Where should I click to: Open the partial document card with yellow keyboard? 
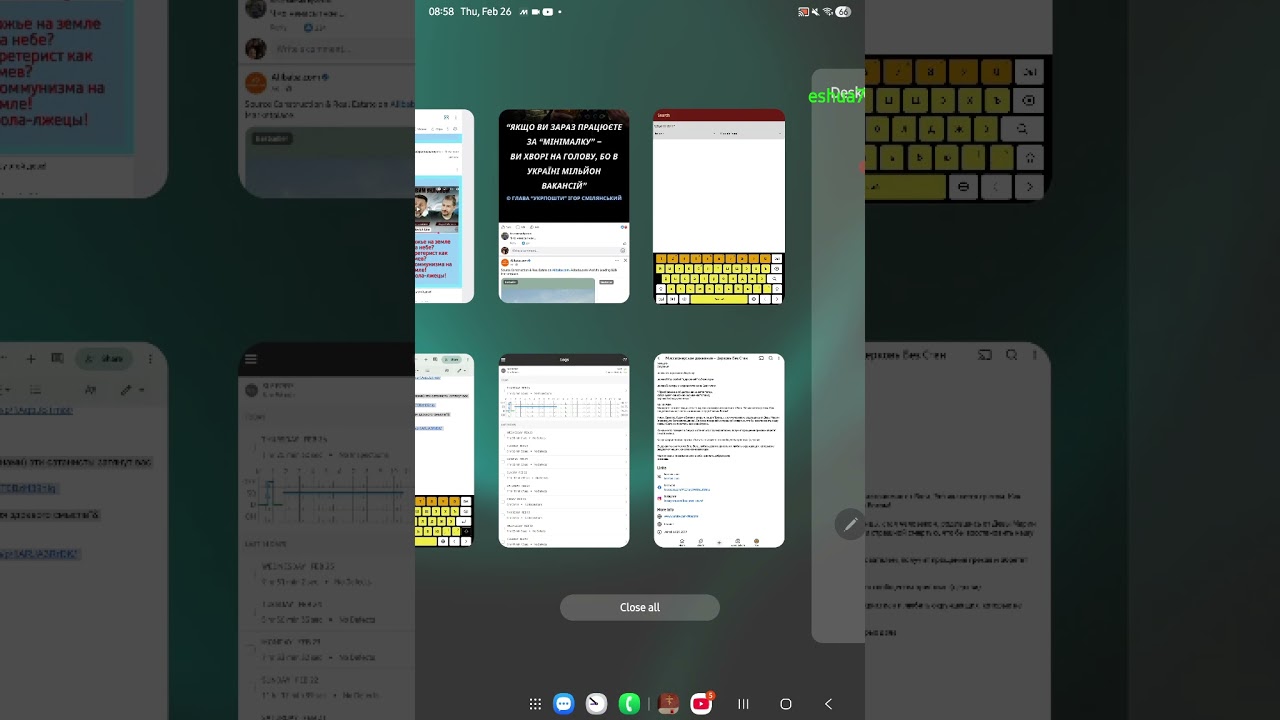point(444,450)
